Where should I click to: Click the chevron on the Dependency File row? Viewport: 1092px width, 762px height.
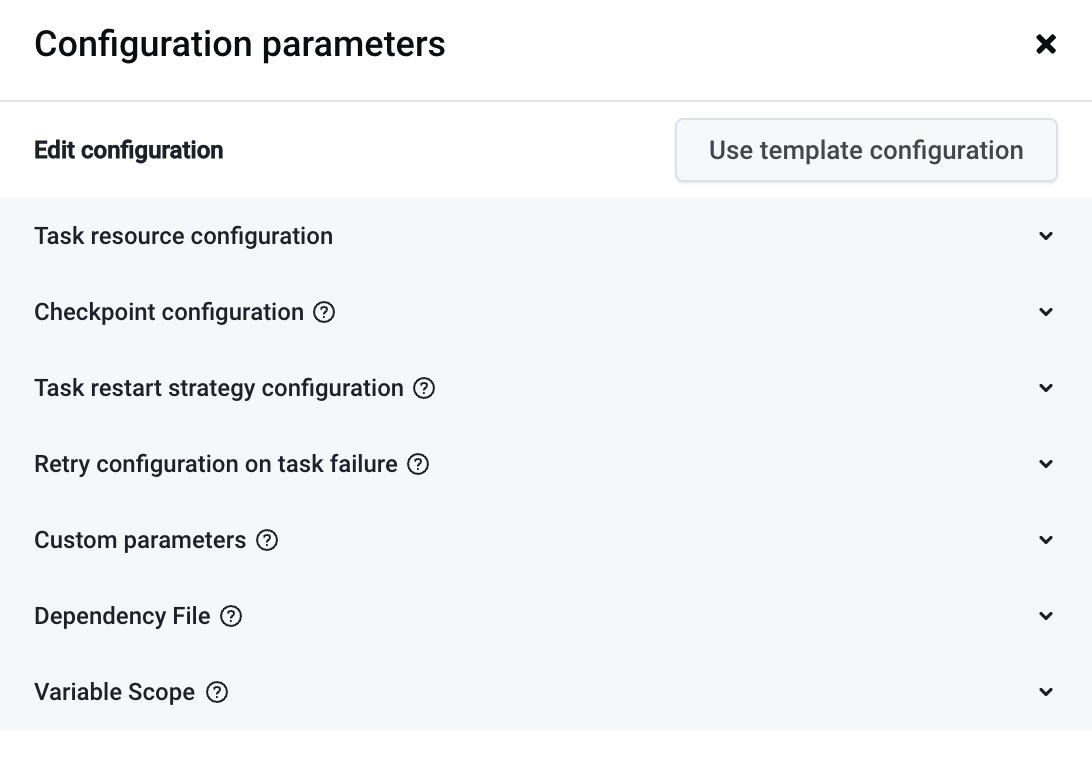[1046, 616]
